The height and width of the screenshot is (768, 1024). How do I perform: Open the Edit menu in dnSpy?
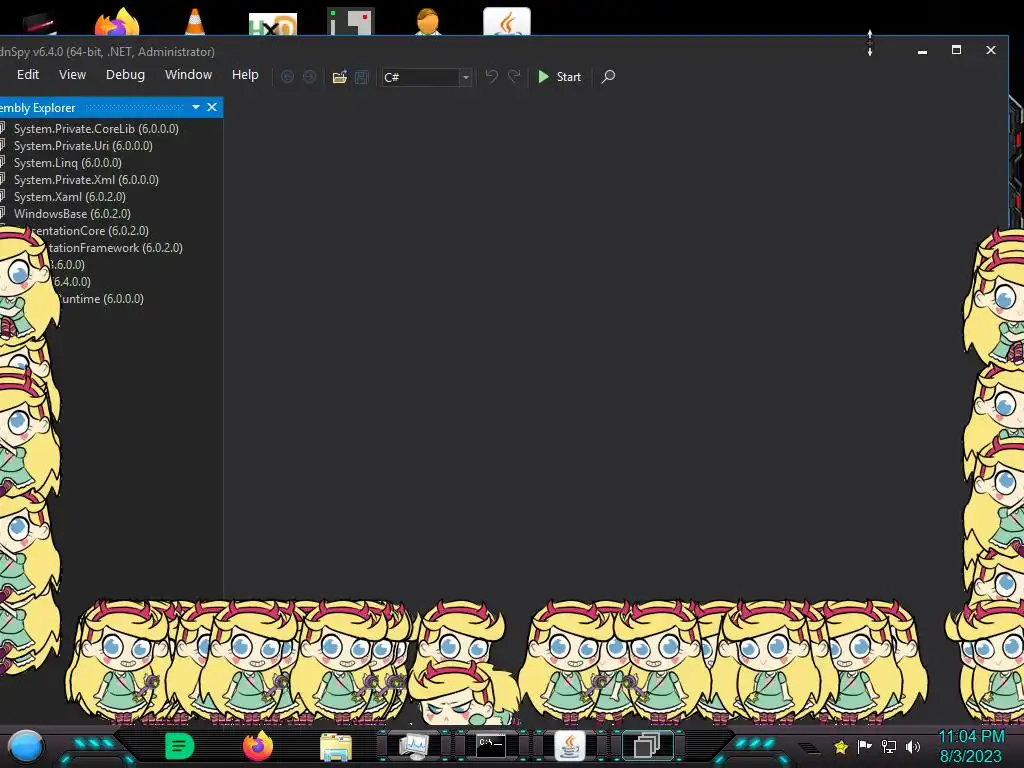tap(27, 75)
